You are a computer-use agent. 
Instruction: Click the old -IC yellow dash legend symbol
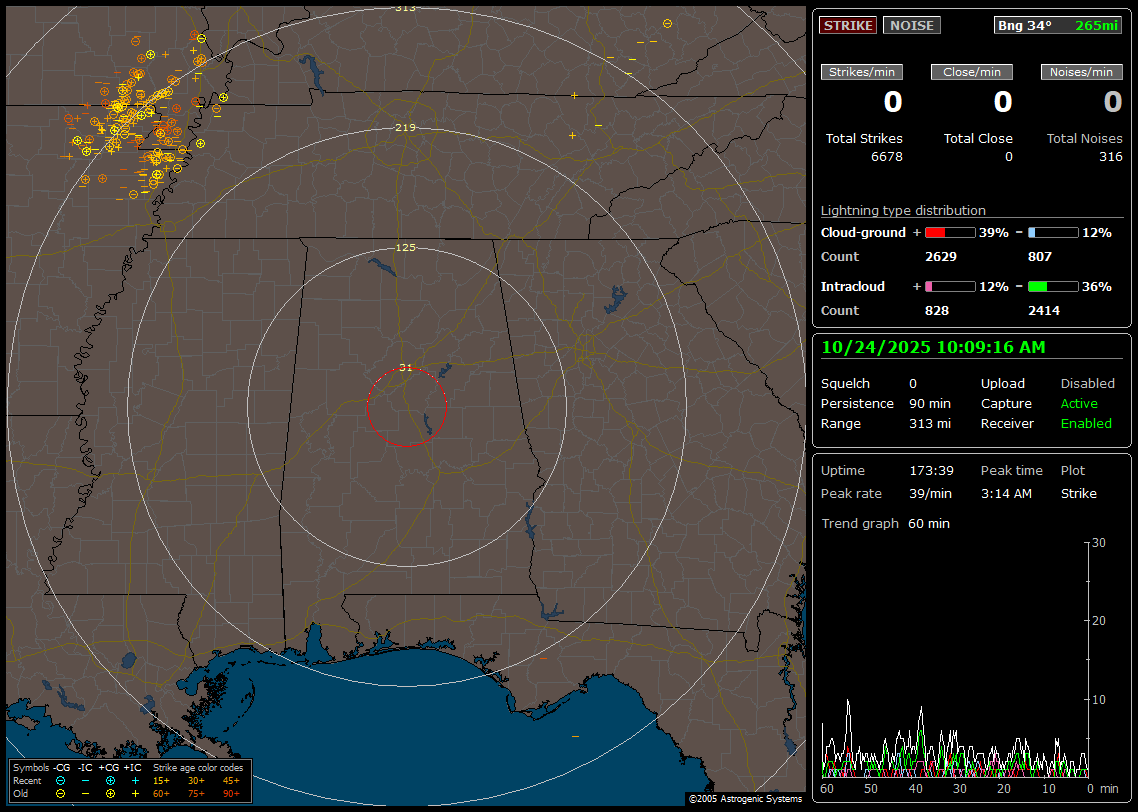coord(85,793)
